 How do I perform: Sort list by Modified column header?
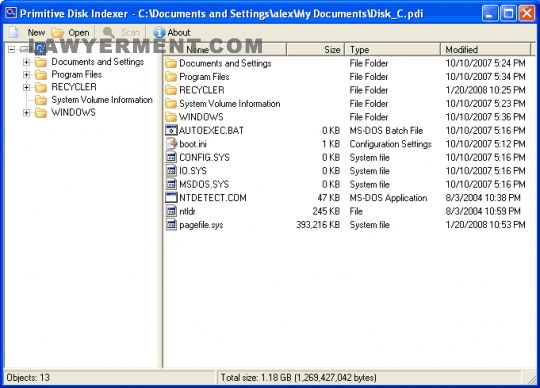pyautogui.click(x=486, y=50)
